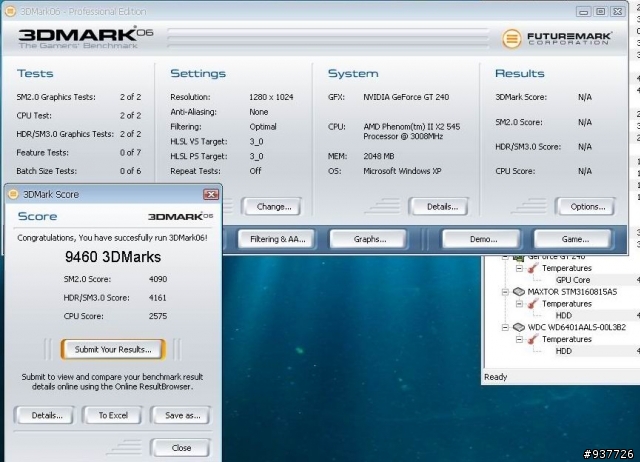Open system Details... button in System section

439,207
